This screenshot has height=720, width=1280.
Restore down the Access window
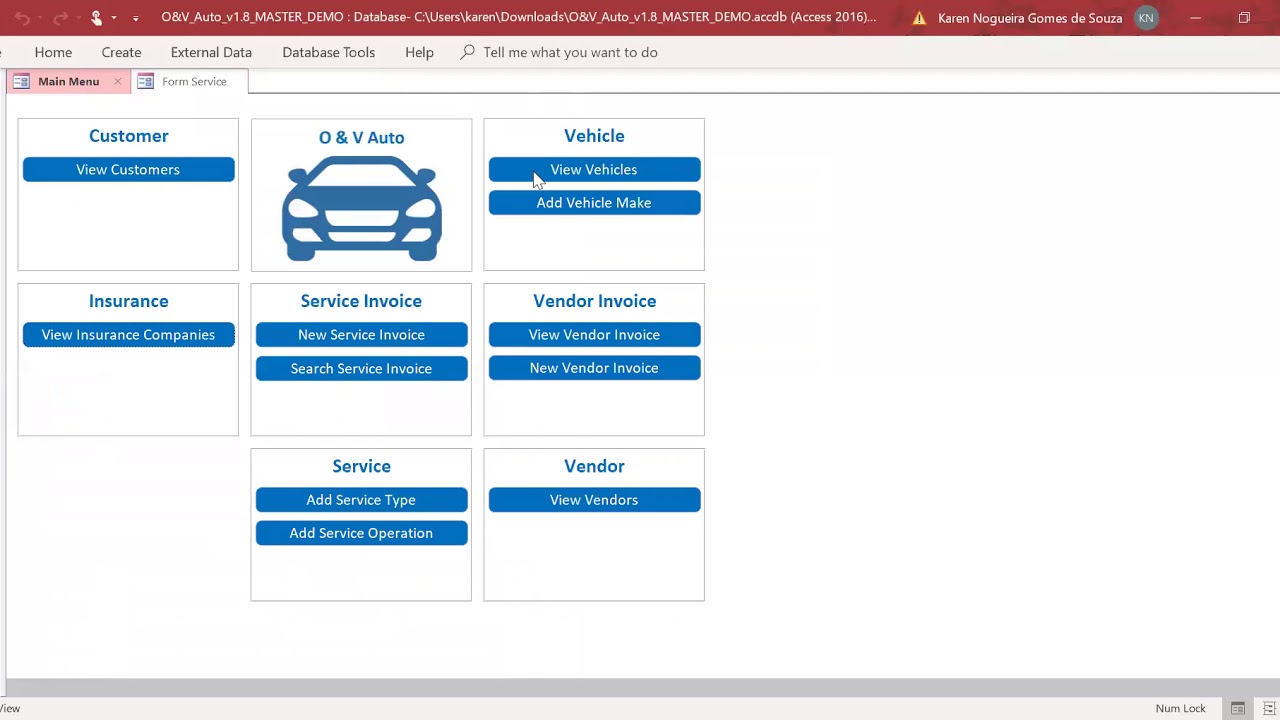(1244, 18)
